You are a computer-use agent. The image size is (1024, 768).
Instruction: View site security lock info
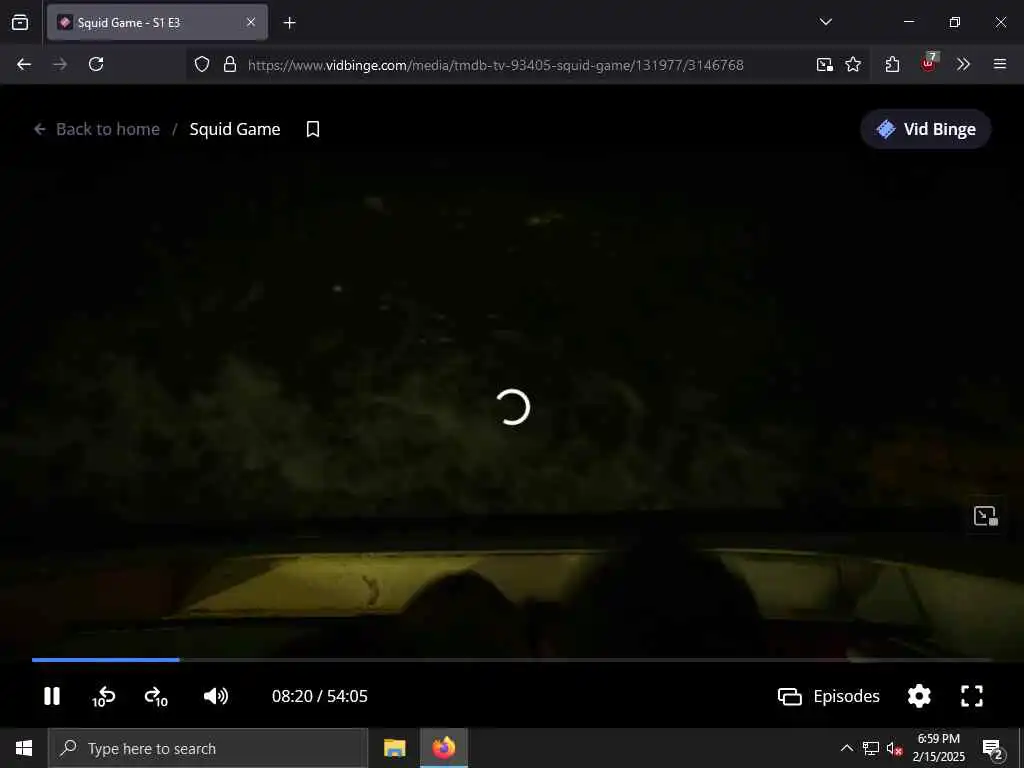coord(229,64)
